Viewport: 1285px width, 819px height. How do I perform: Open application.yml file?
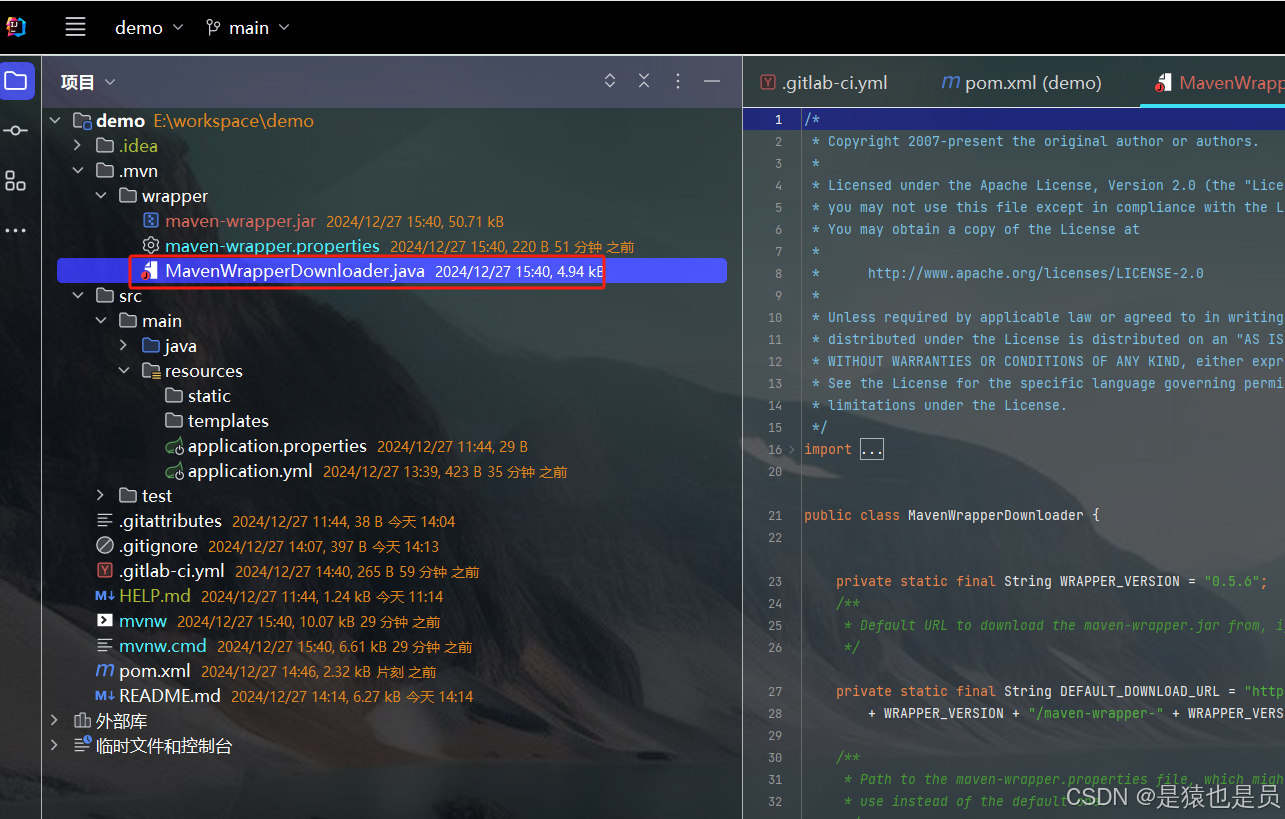pos(250,471)
